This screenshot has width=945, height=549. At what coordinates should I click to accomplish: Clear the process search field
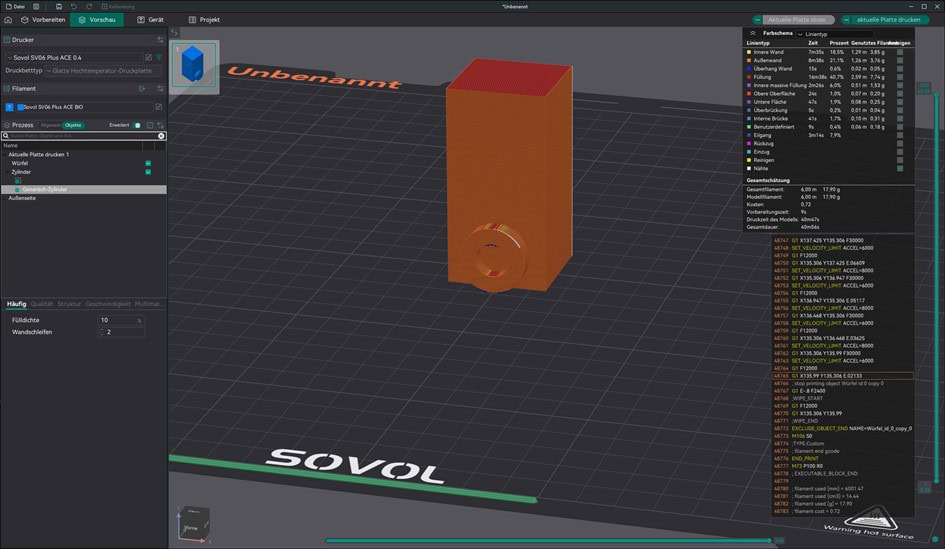[x=161, y=135]
